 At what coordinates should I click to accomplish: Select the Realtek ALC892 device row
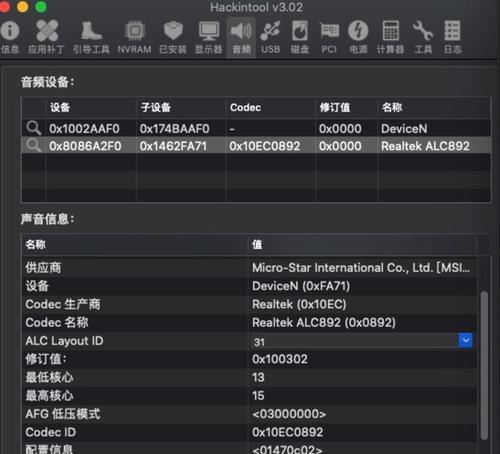(256, 146)
